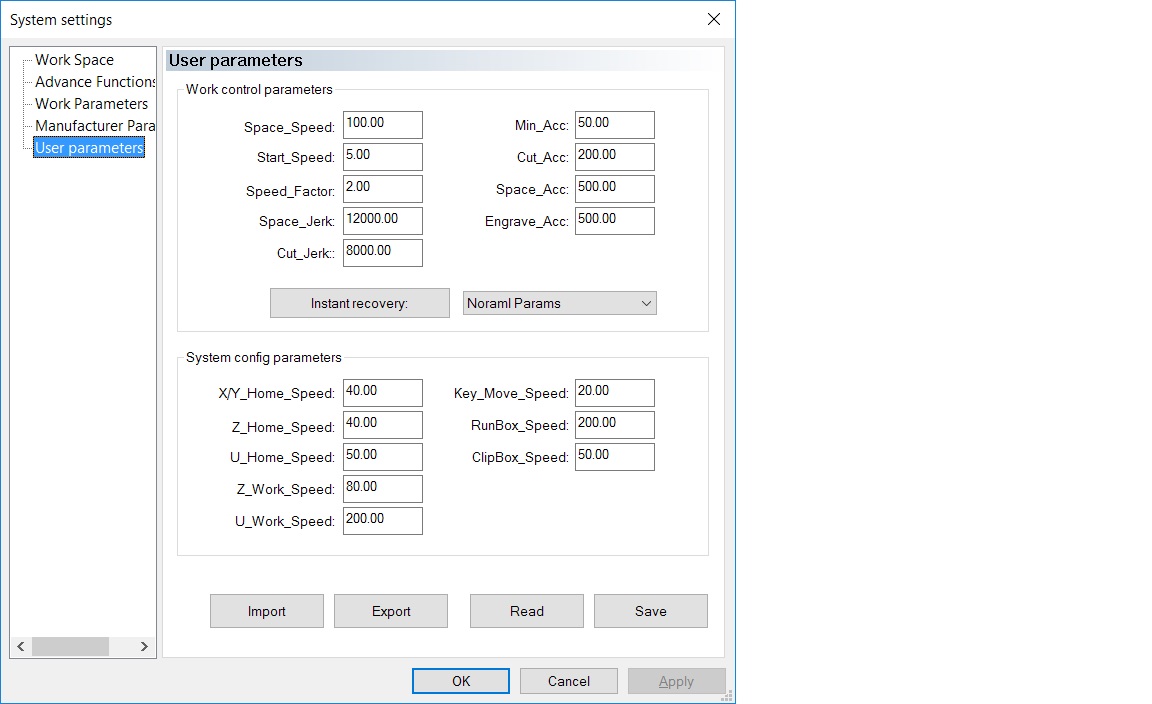The image size is (1152, 704).
Task: Confirm settings with OK
Action: point(461,681)
